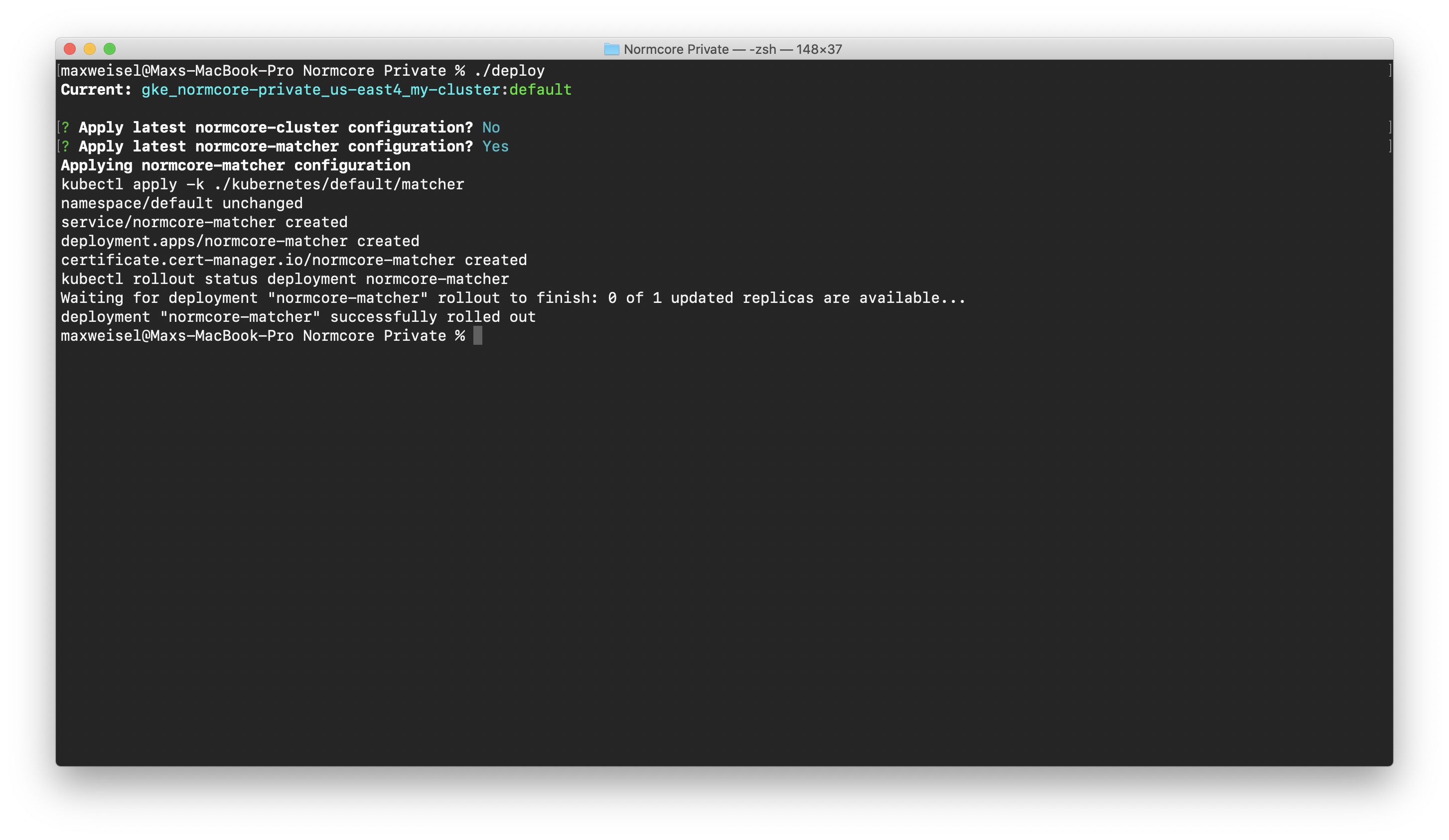1449x840 pixels.
Task: Click the bold 'Applying normcore-matcher configuration' line
Action: pos(235,165)
